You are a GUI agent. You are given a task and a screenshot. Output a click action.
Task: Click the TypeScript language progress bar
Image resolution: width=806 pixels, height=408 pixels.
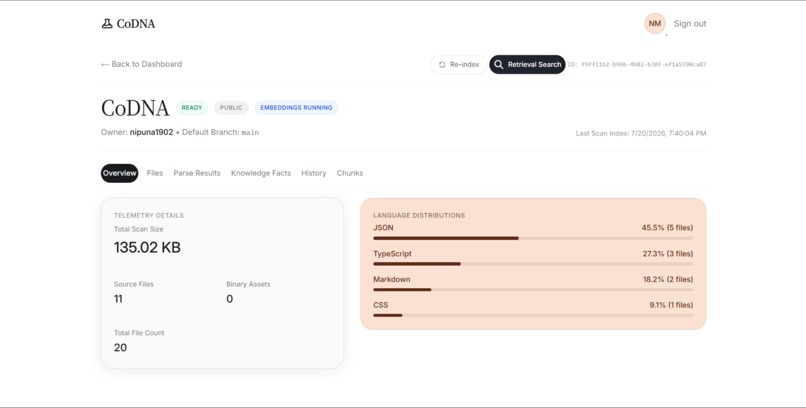(x=533, y=264)
